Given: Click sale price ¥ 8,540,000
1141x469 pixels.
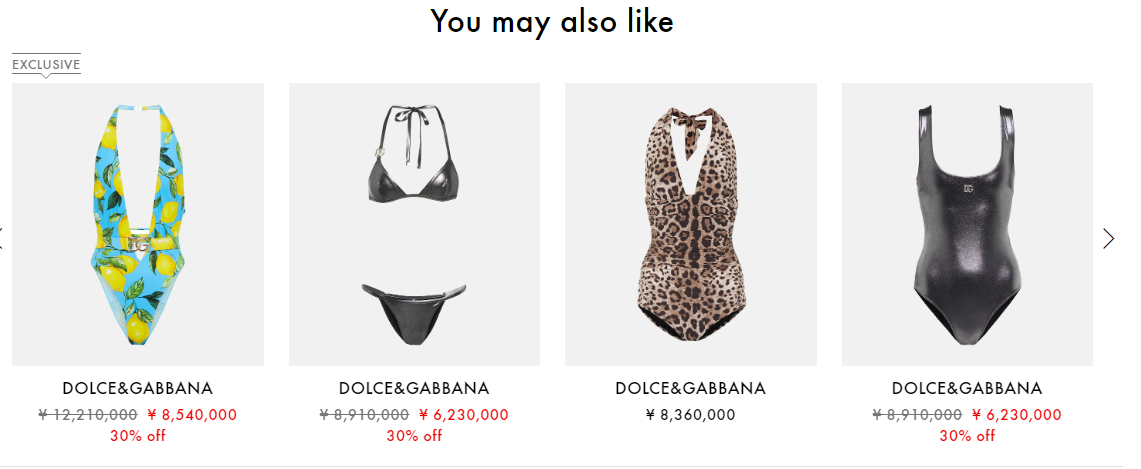Looking at the screenshot, I should [192, 415].
